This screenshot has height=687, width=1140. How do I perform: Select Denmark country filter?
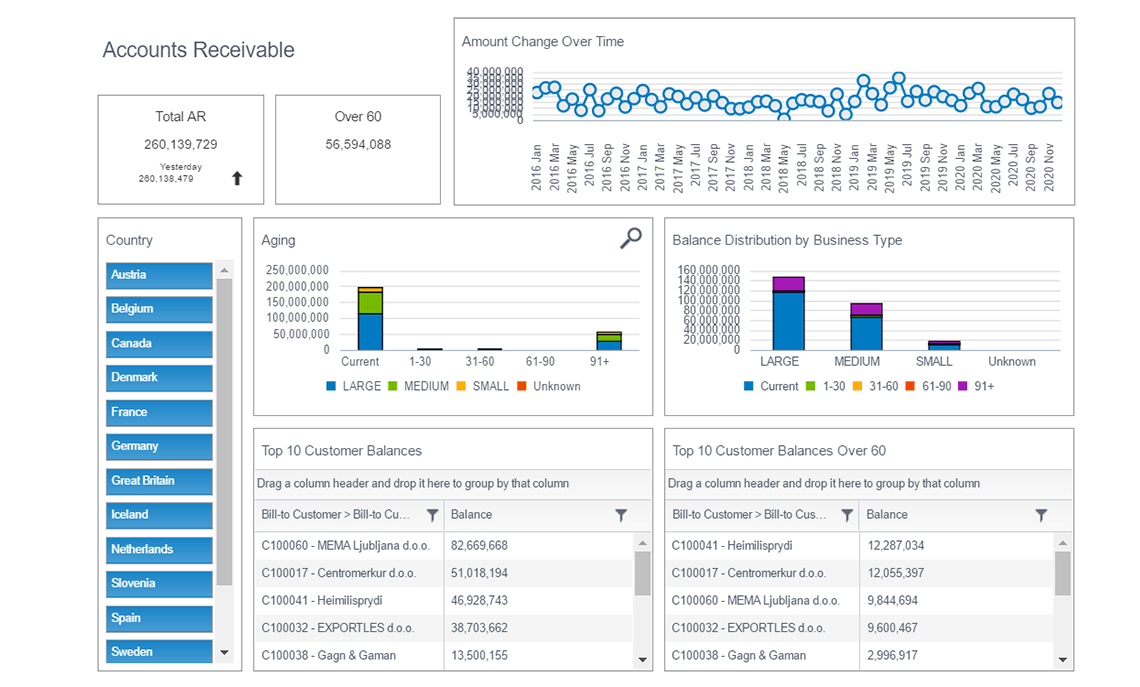(x=159, y=377)
